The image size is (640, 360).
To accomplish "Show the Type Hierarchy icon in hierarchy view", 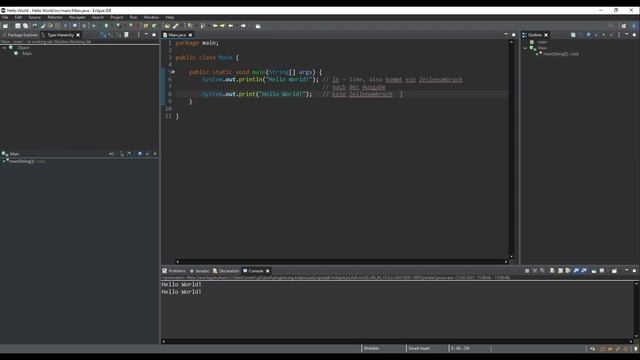I will pos(103,35).
